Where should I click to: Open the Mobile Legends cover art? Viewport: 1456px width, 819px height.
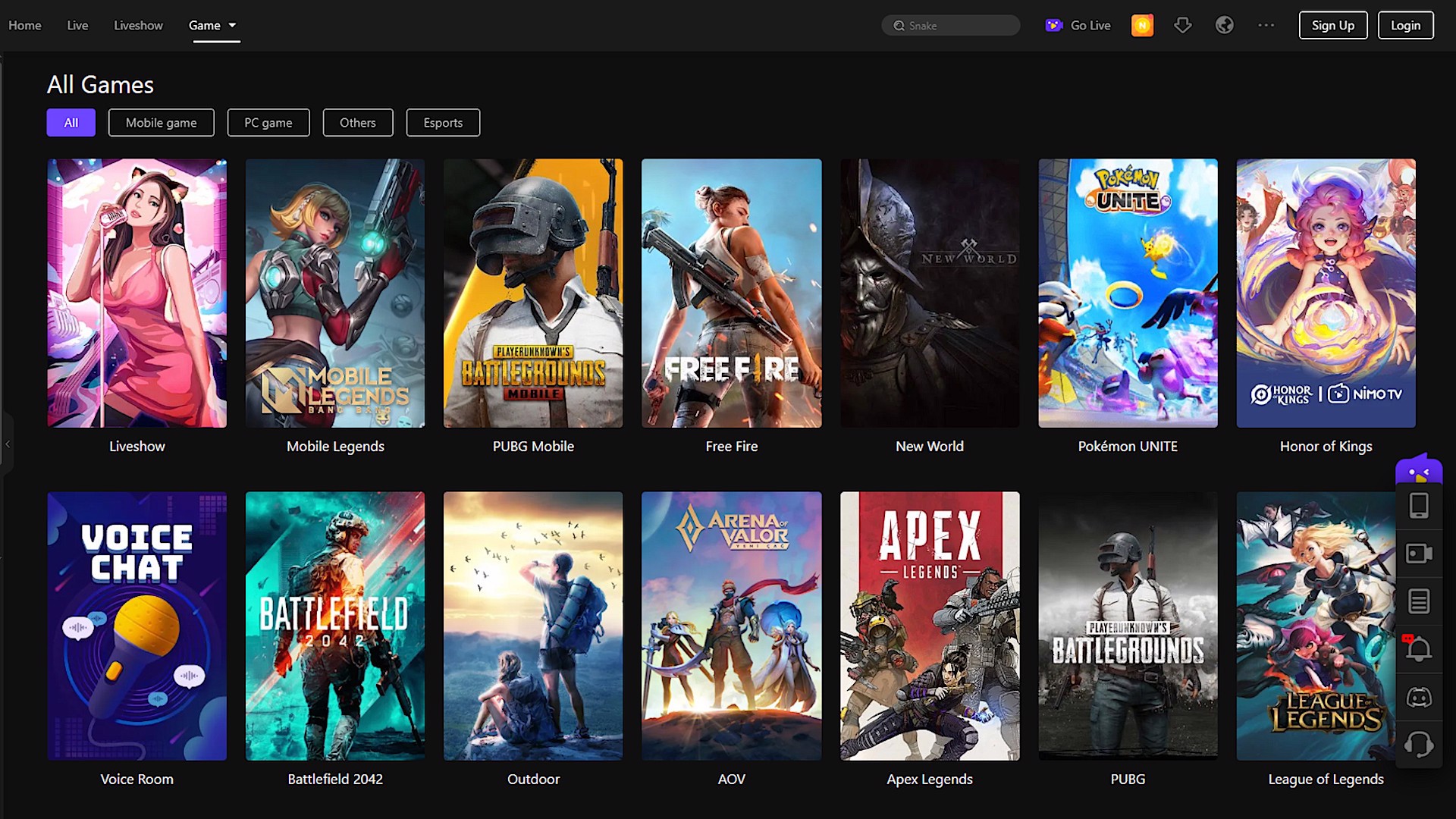(x=335, y=293)
